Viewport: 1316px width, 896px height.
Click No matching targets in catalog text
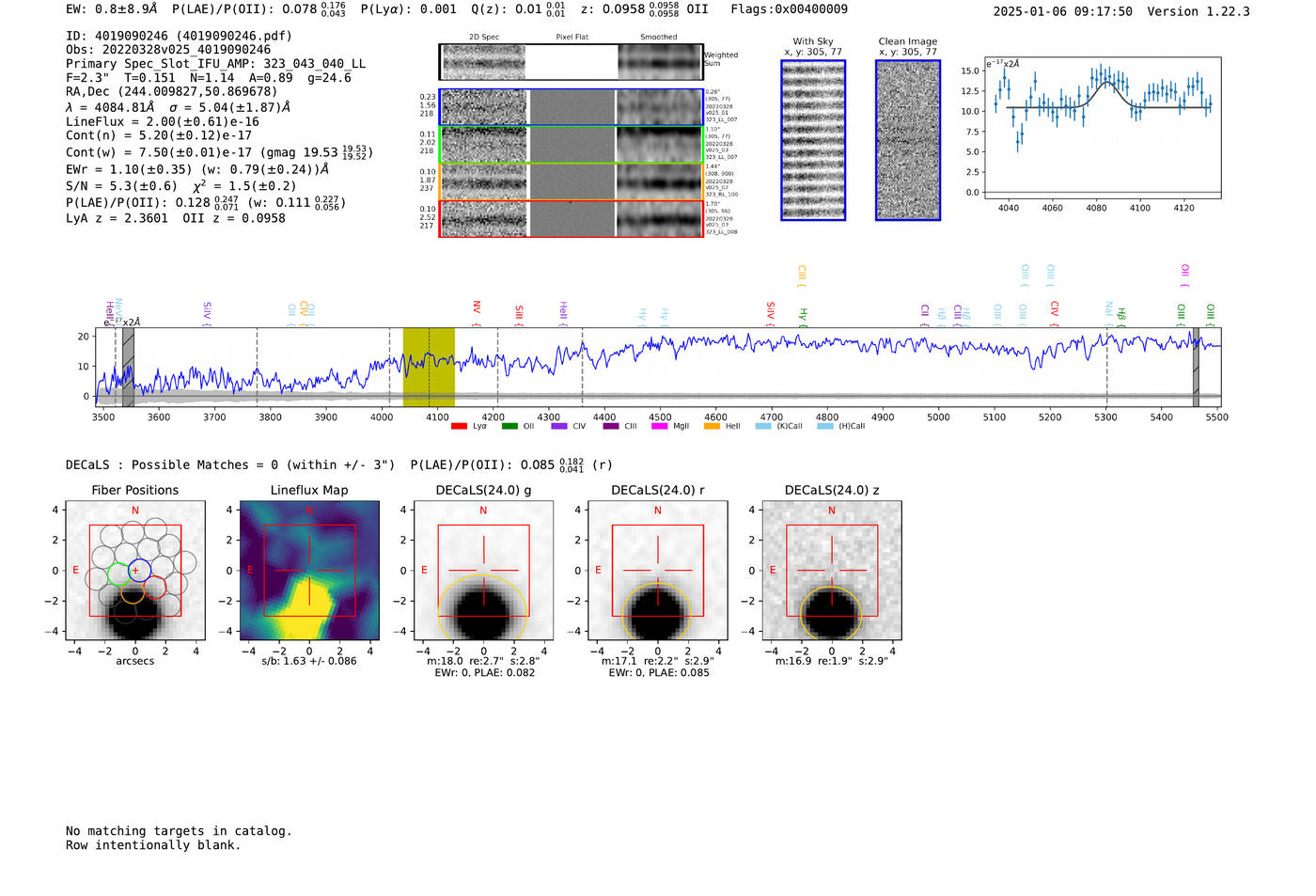[x=179, y=831]
